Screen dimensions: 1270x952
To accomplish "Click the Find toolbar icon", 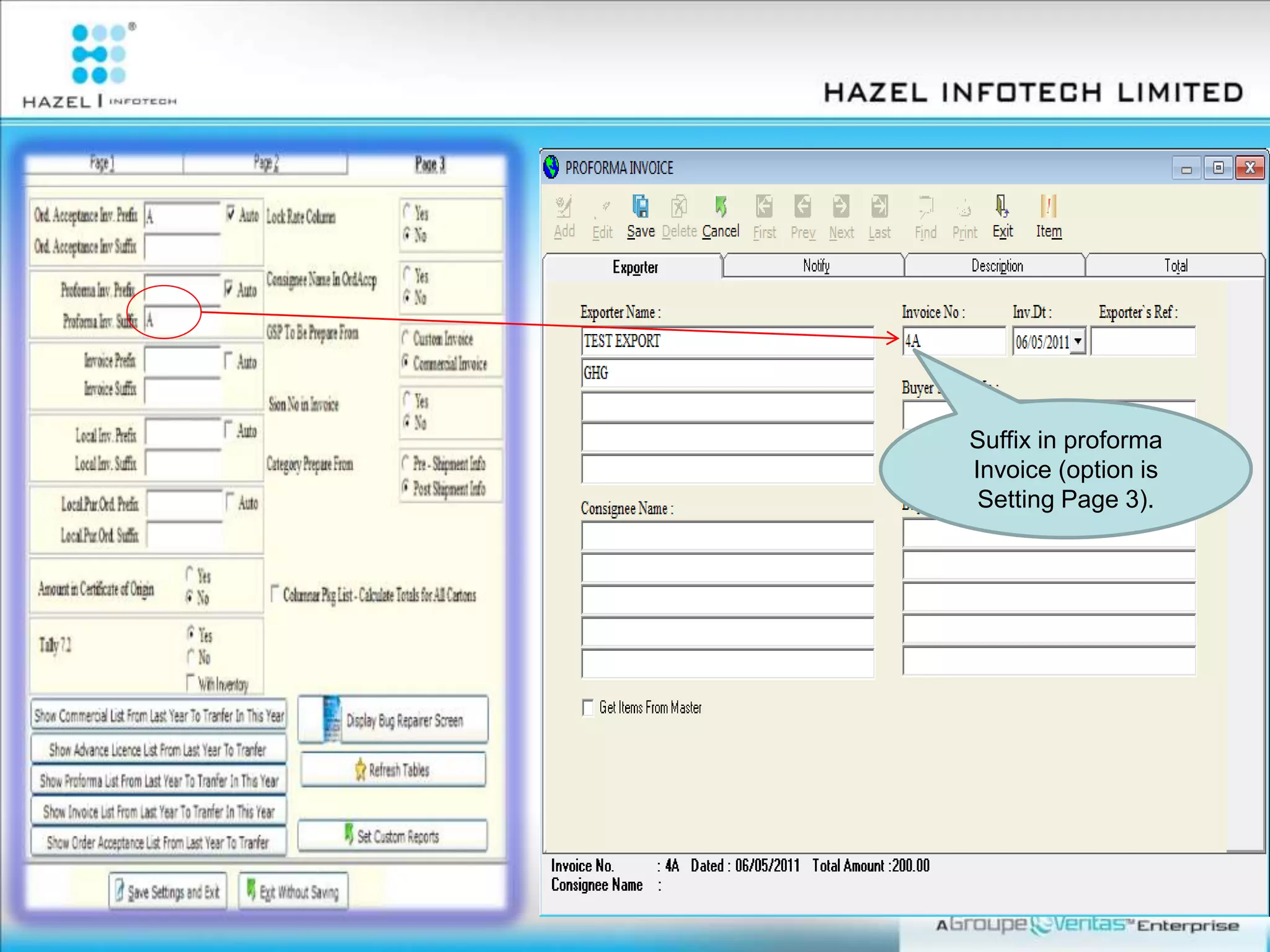I will click(x=925, y=218).
